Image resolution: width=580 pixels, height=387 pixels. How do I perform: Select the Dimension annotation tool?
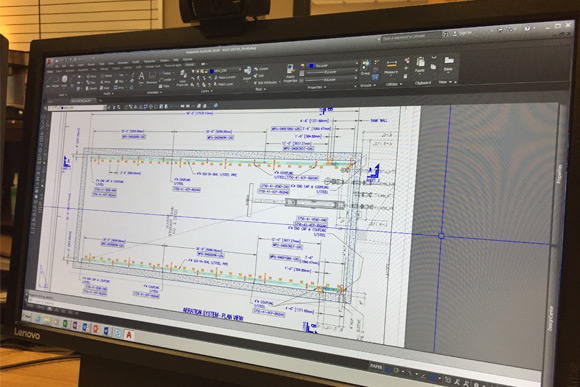point(152,78)
